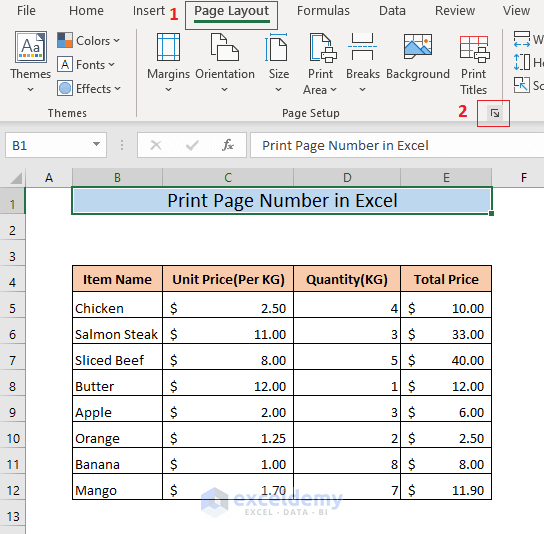The image size is (544, 534).
Task: Click the formula bar text field
Action: point(397,145)
